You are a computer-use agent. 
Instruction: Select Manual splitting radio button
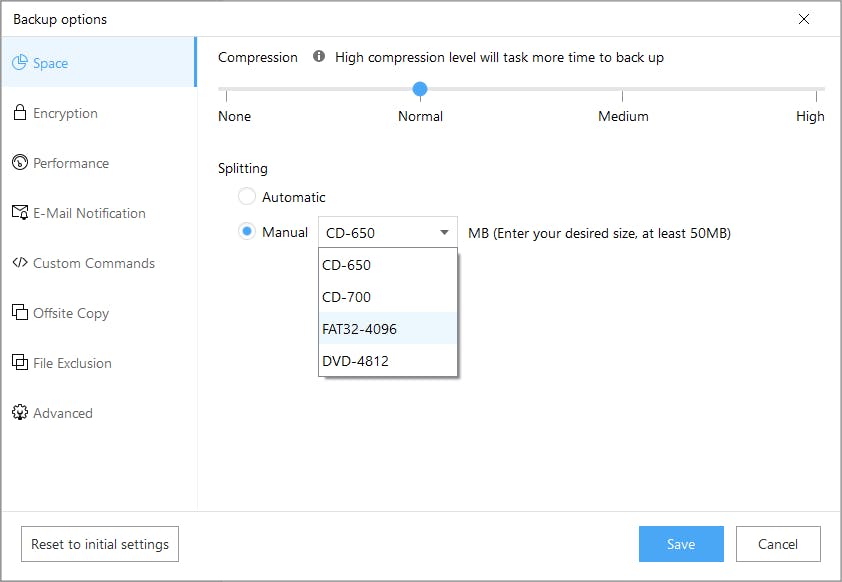pos(247,232)
